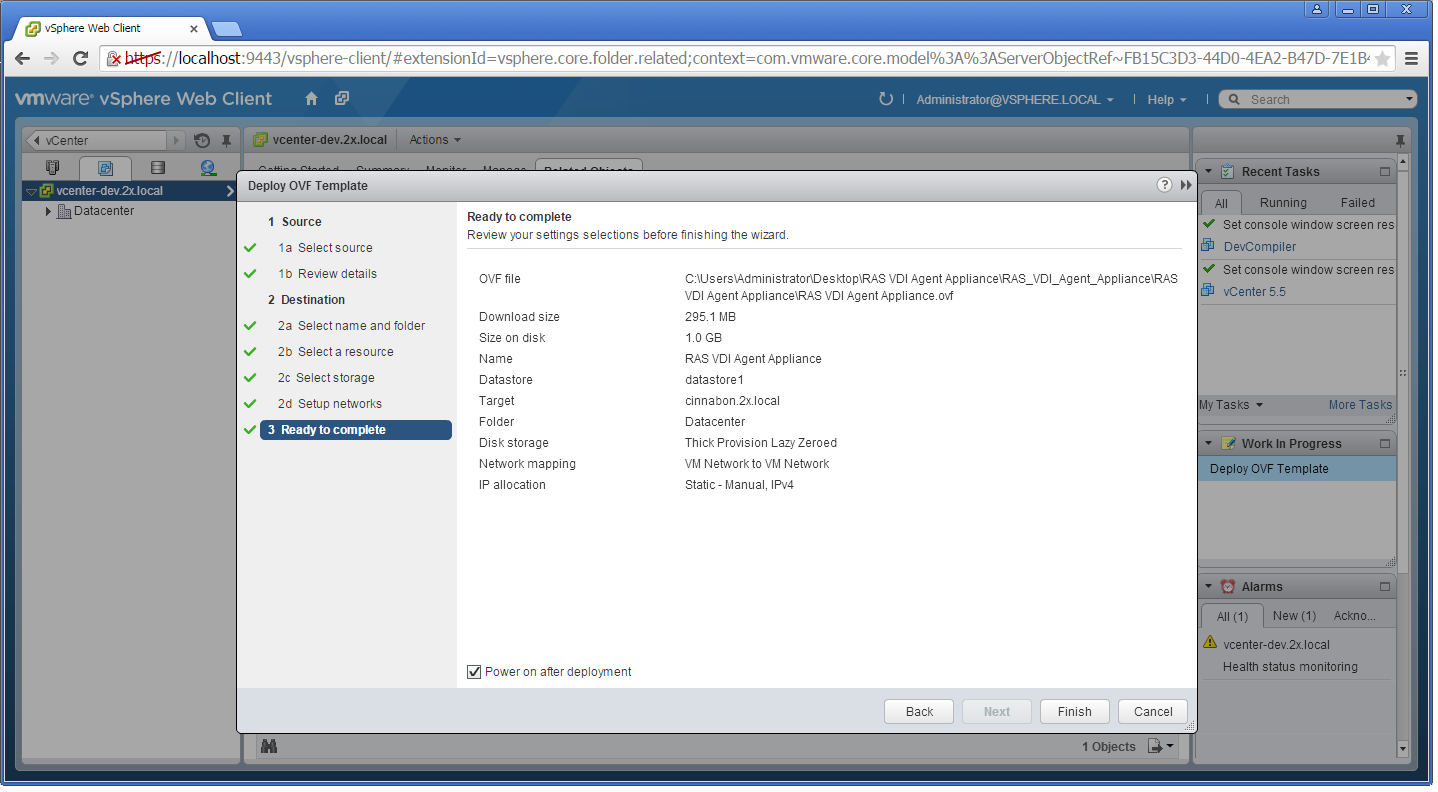Expand the Datacenter tree node
1438x792 pixels.
point(48,211)
